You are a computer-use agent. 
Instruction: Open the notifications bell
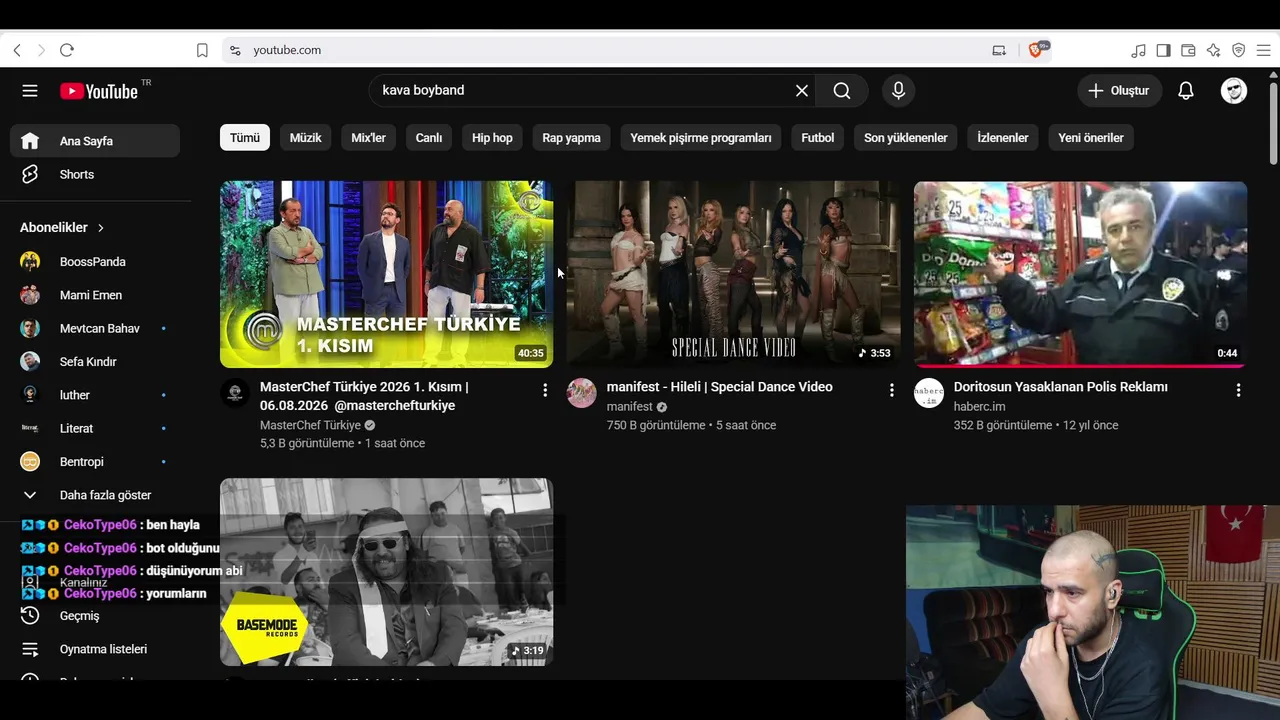[x=1186, y=91]
